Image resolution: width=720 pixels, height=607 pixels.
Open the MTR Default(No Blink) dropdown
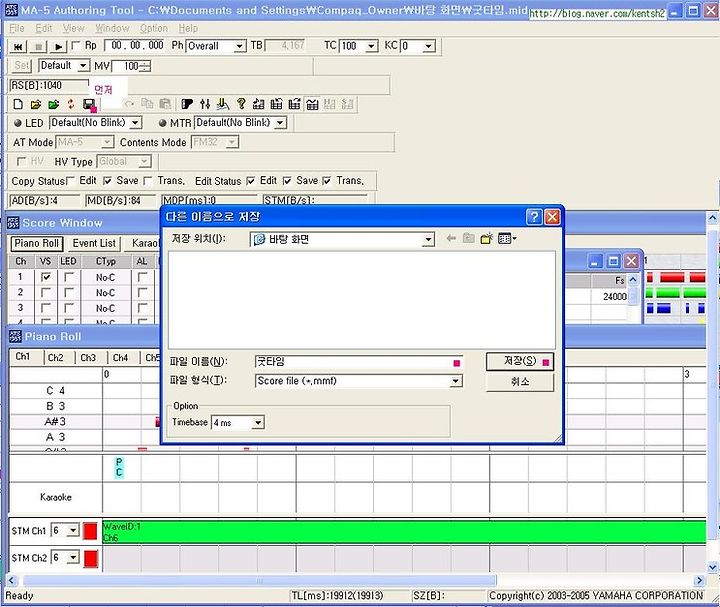[280, 123]
